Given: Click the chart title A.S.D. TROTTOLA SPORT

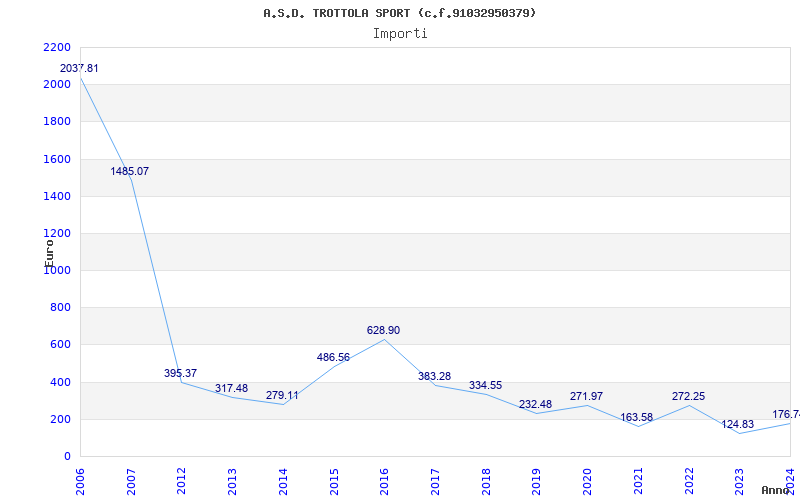Looking at the screenshot, I should (x=399, y=13).
